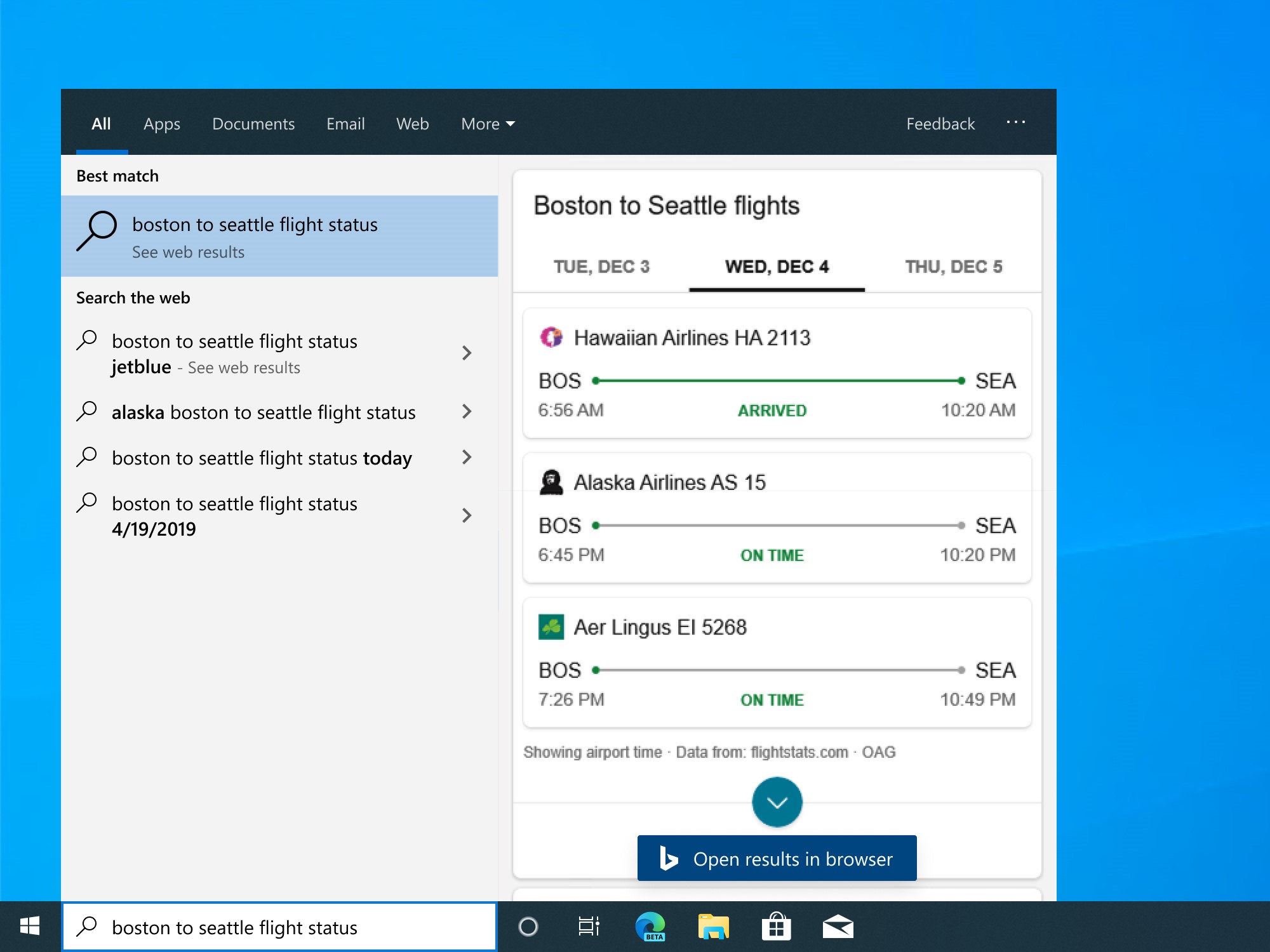Click Open results in browser button
This screenshot has height=952, width=1270.
point(777,858)
